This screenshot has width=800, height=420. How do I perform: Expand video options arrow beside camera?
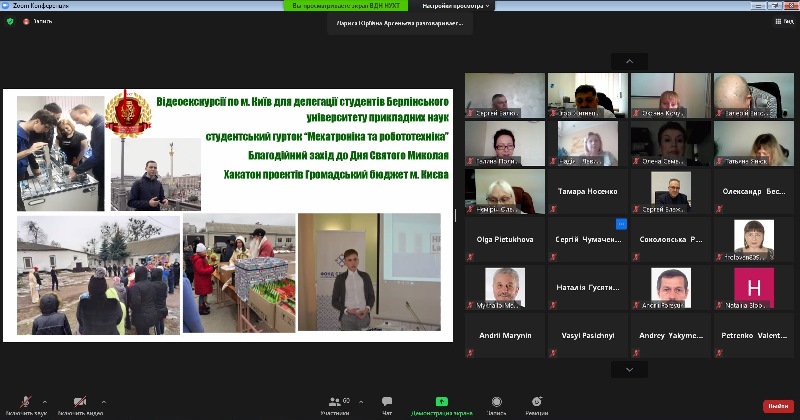click(x=104, y=402)
